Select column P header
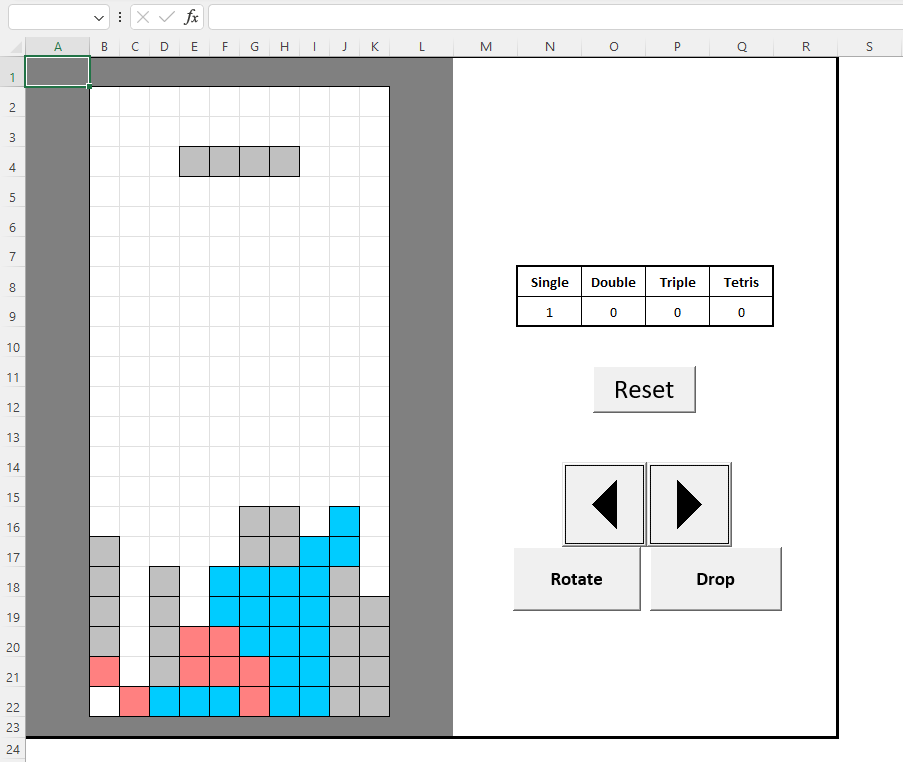 [677, 47]
